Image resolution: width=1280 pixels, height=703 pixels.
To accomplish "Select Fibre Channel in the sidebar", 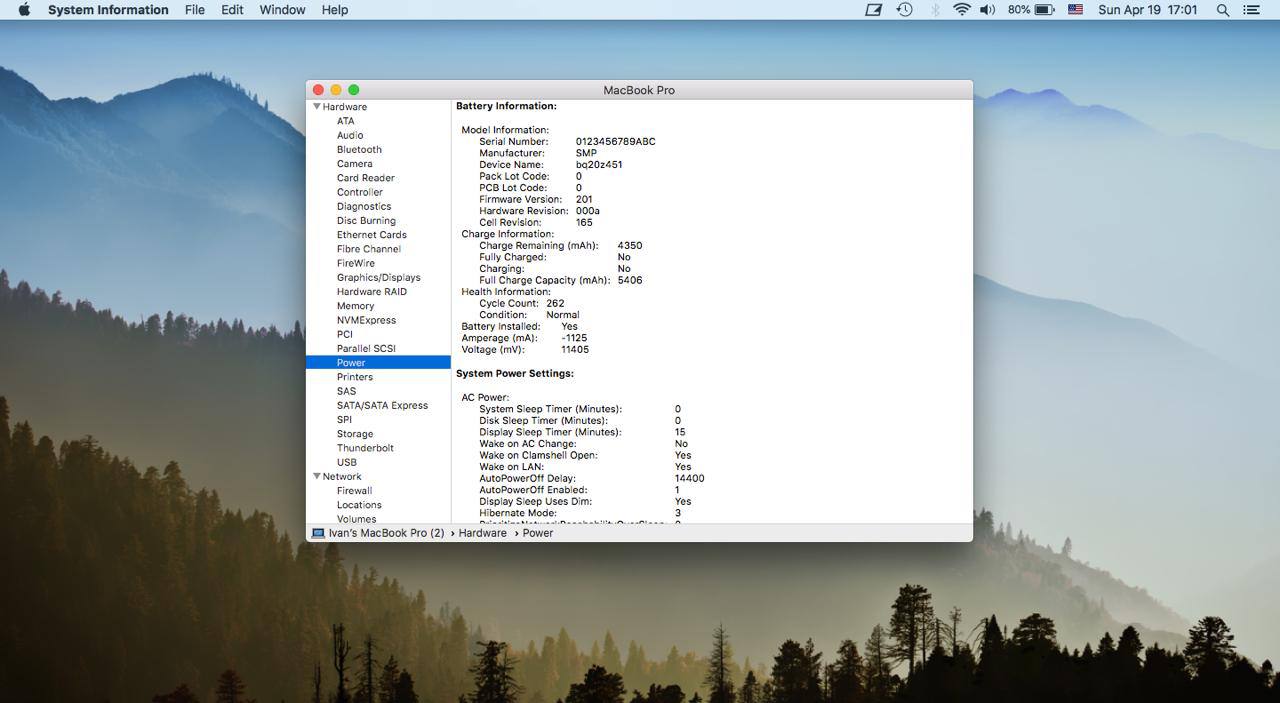I will click(369, 249).
